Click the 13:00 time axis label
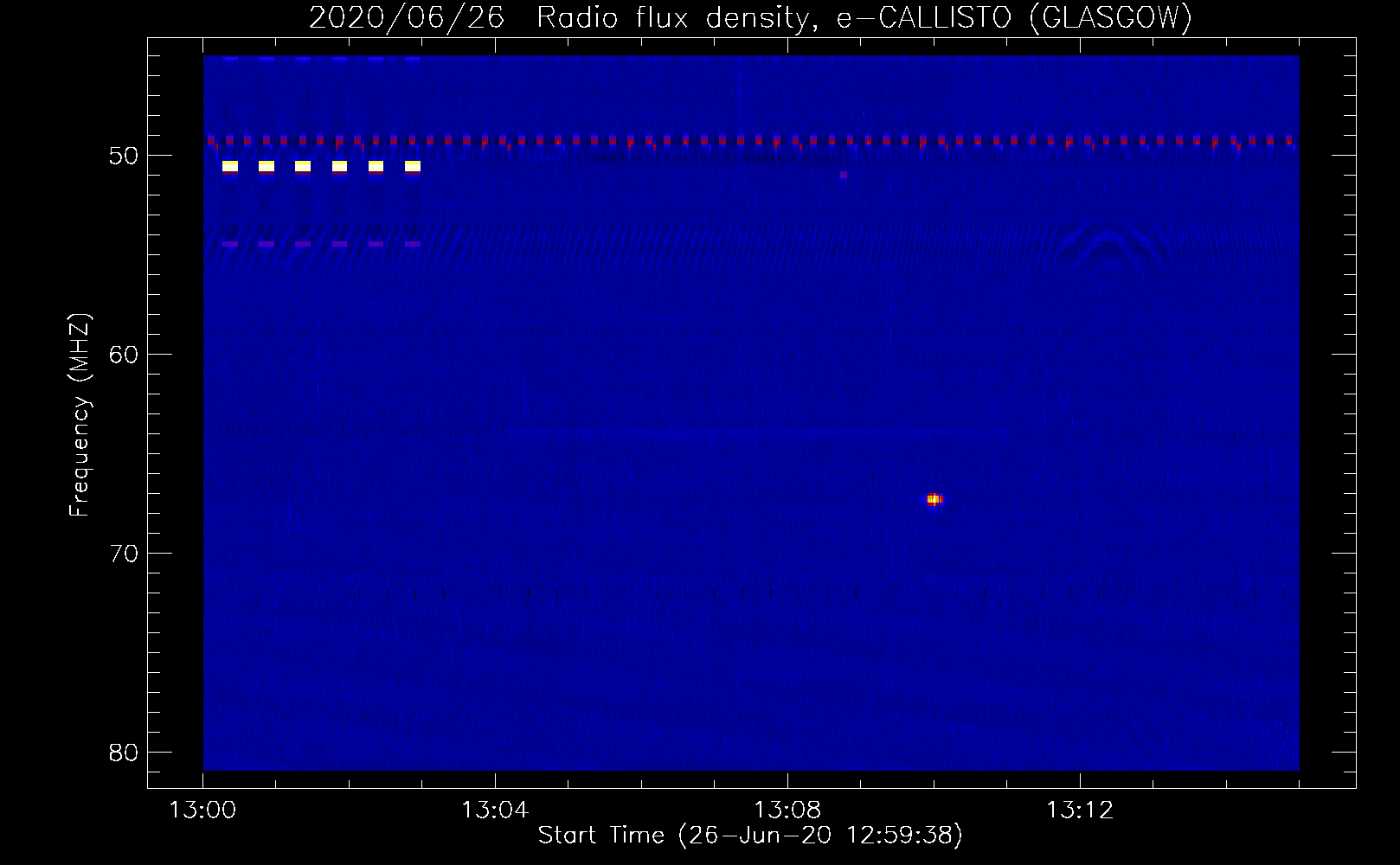 tap(202, 811)
